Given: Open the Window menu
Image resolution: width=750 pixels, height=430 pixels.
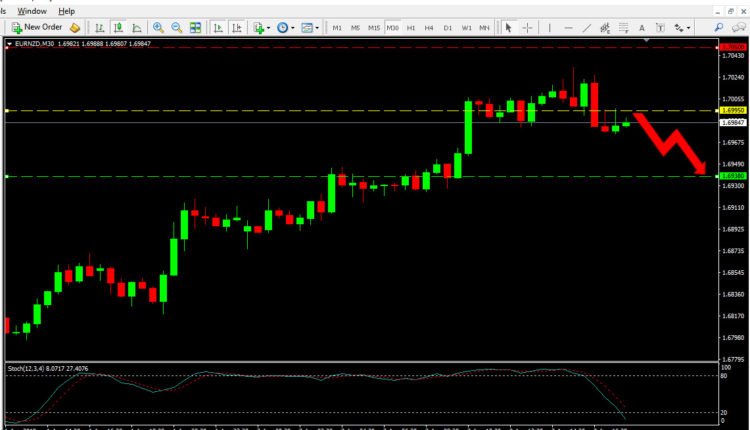Looking at the screenshot, I should (x=32, y=11).
